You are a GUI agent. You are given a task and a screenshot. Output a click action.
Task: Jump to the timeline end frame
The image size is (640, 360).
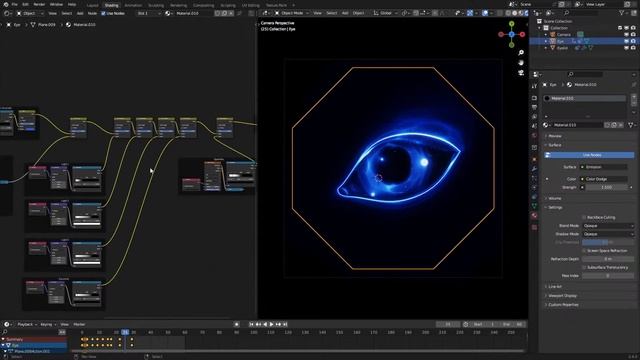point(285,324)
